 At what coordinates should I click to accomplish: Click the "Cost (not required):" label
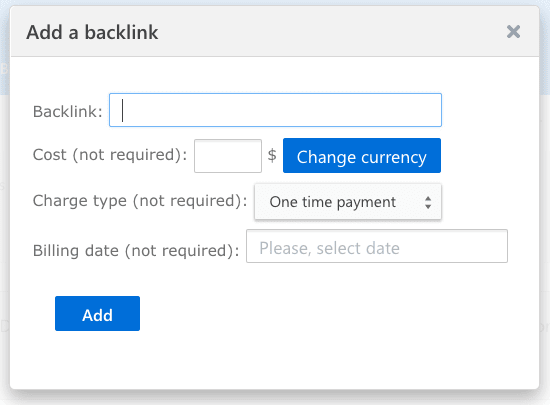click(x=110, y=155)
